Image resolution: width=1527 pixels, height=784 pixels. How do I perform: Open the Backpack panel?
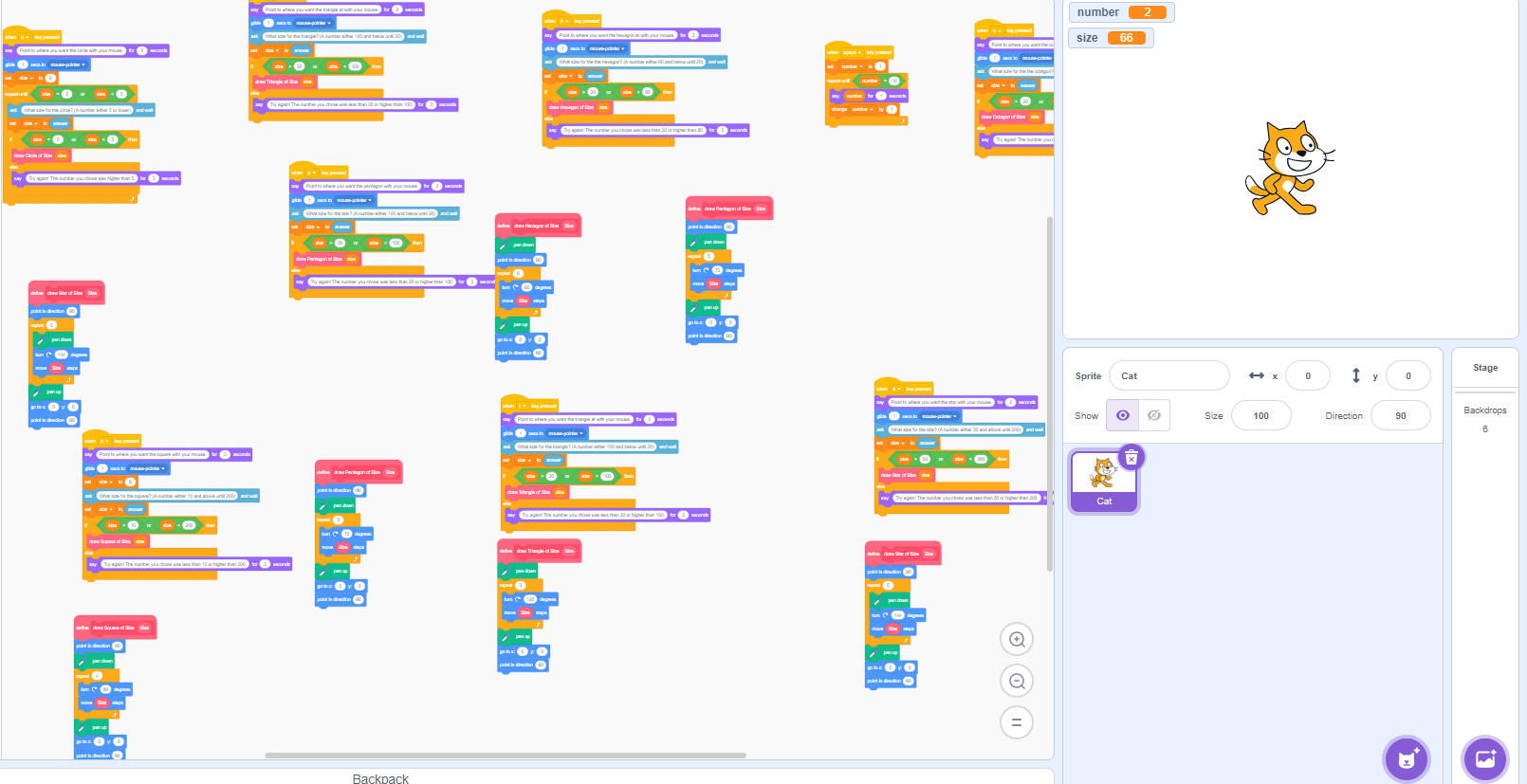(380, 778)
